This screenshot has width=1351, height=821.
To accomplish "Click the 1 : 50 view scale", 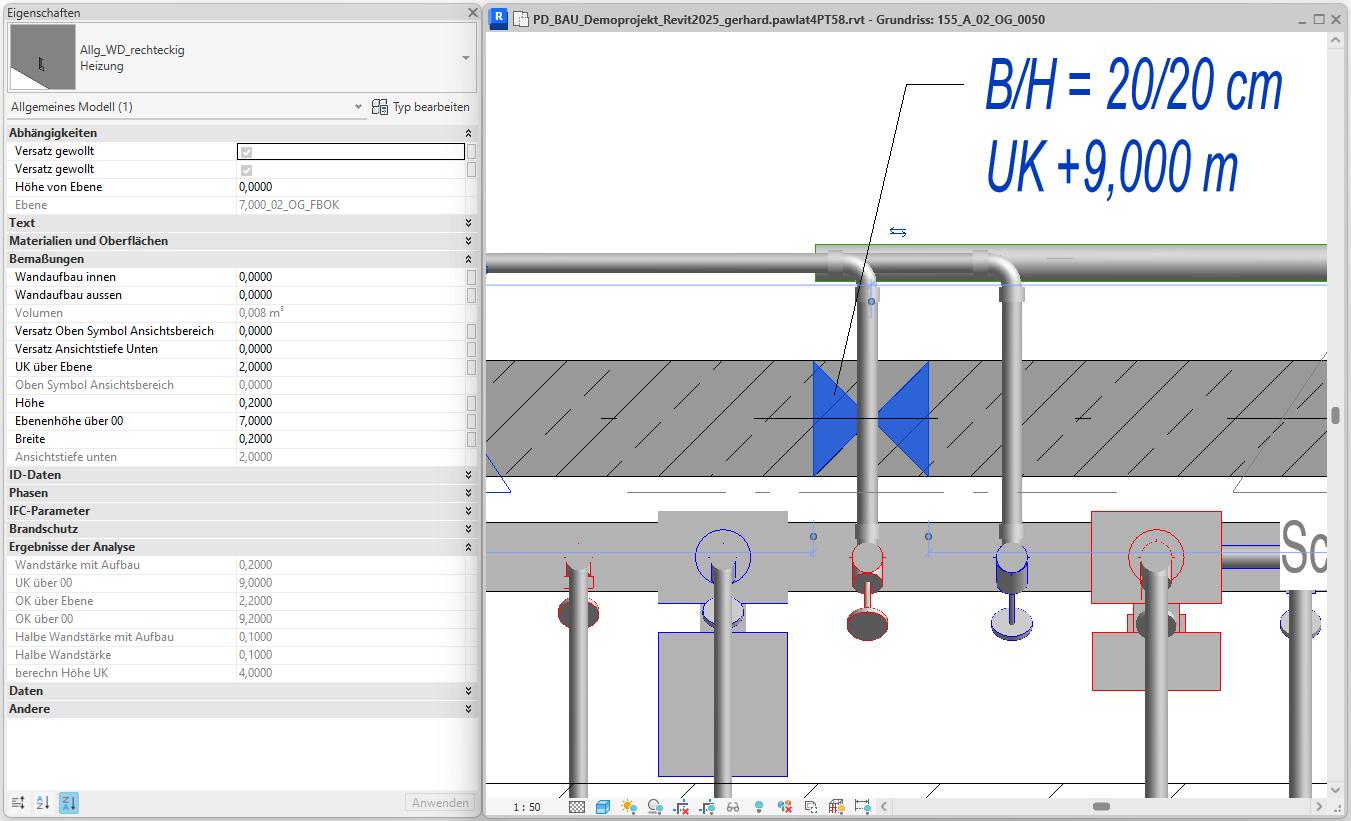I will pyautogui.click(x=527, y=807).
